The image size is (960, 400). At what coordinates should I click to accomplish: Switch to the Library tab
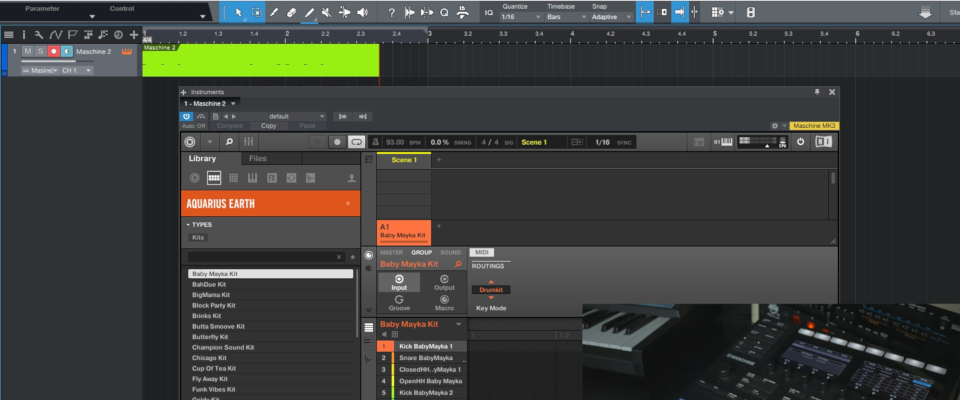tap(202, 159)
